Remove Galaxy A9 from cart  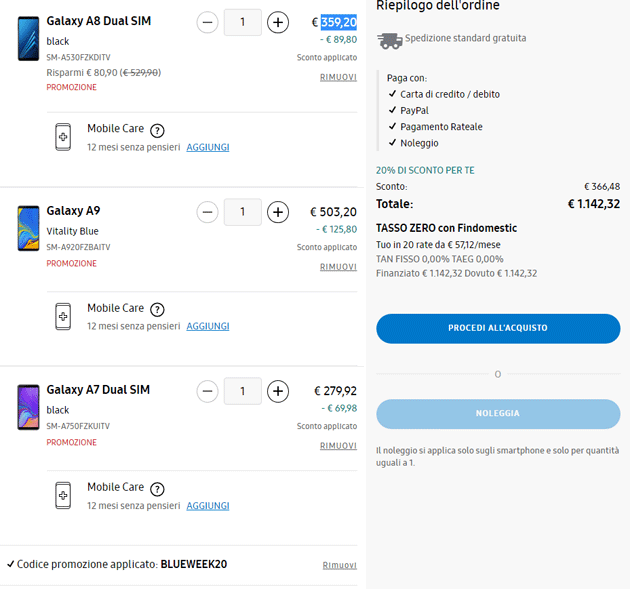point(338,267)
